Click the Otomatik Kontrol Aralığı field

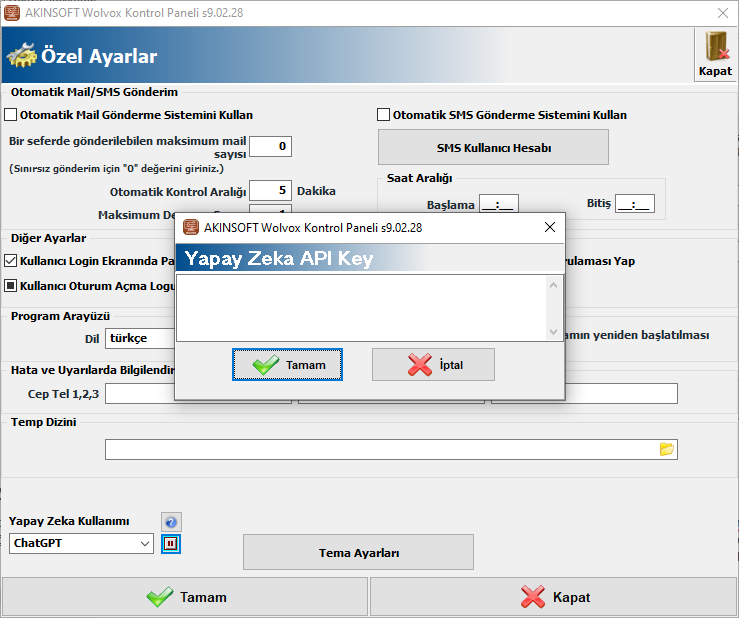tap(271, 190)
